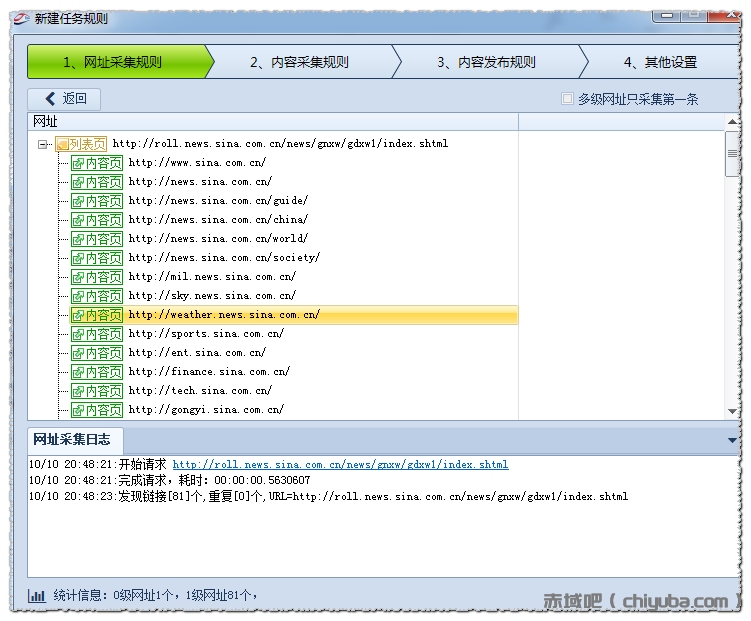Screen dimensions: 751x621
Task: Click 内容页 icon for sky.news.sina.com.cn
Action: 97,296
